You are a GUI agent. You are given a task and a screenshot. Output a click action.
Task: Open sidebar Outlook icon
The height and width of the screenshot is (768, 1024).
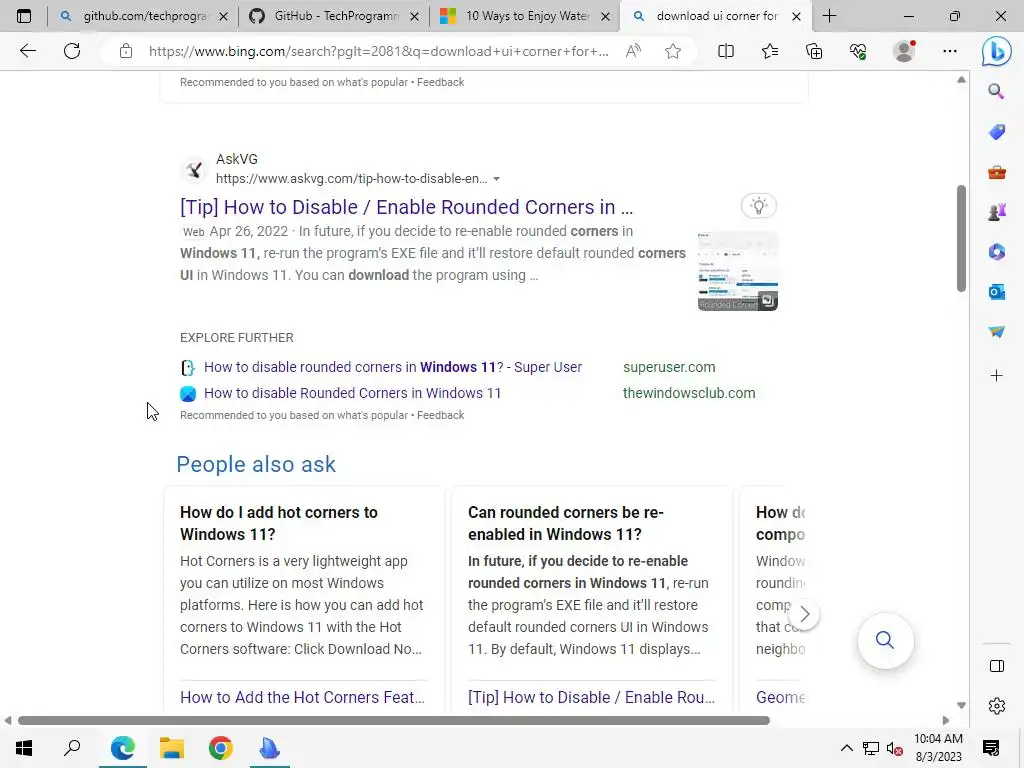pyautogui.click(x=997, y=292)
